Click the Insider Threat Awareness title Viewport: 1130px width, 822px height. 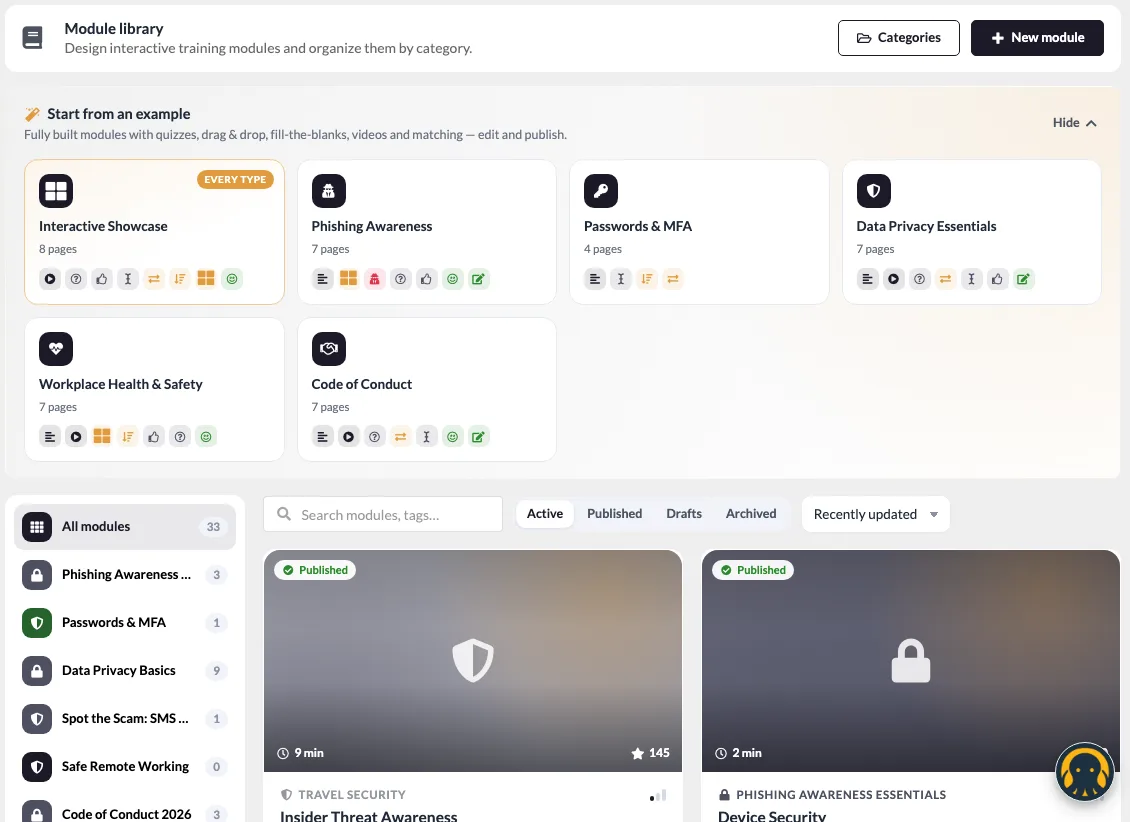tap(369, 816)
